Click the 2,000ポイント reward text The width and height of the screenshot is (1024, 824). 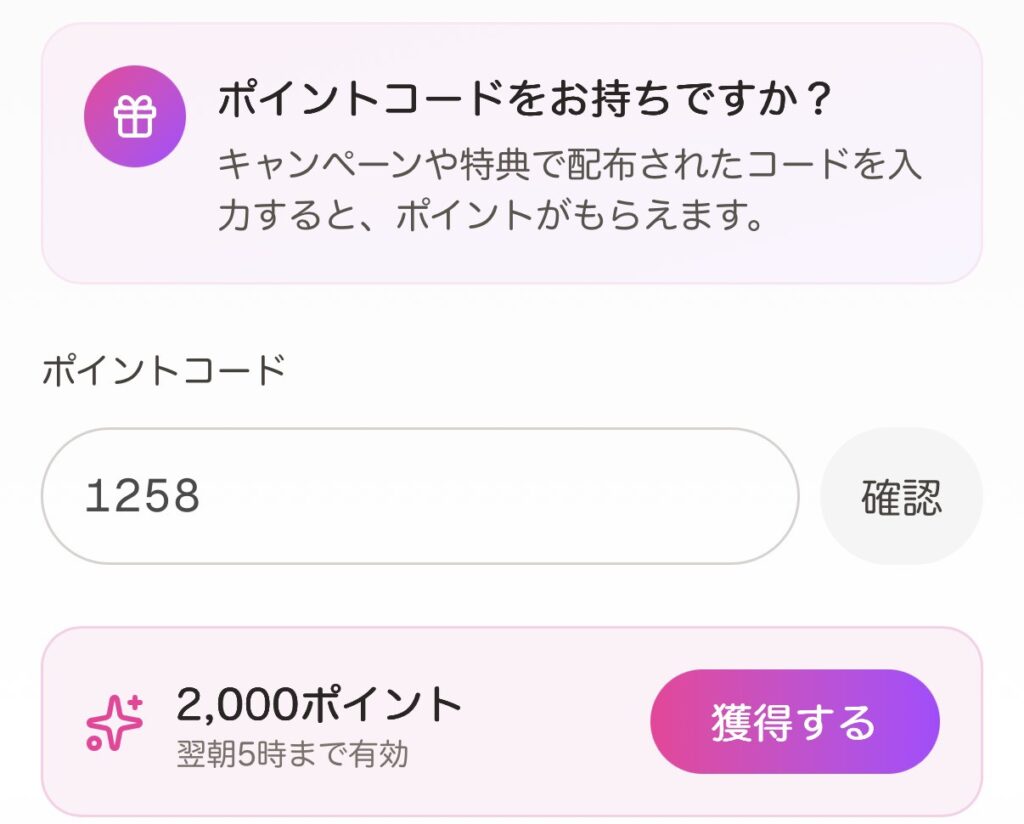[319, 705]
